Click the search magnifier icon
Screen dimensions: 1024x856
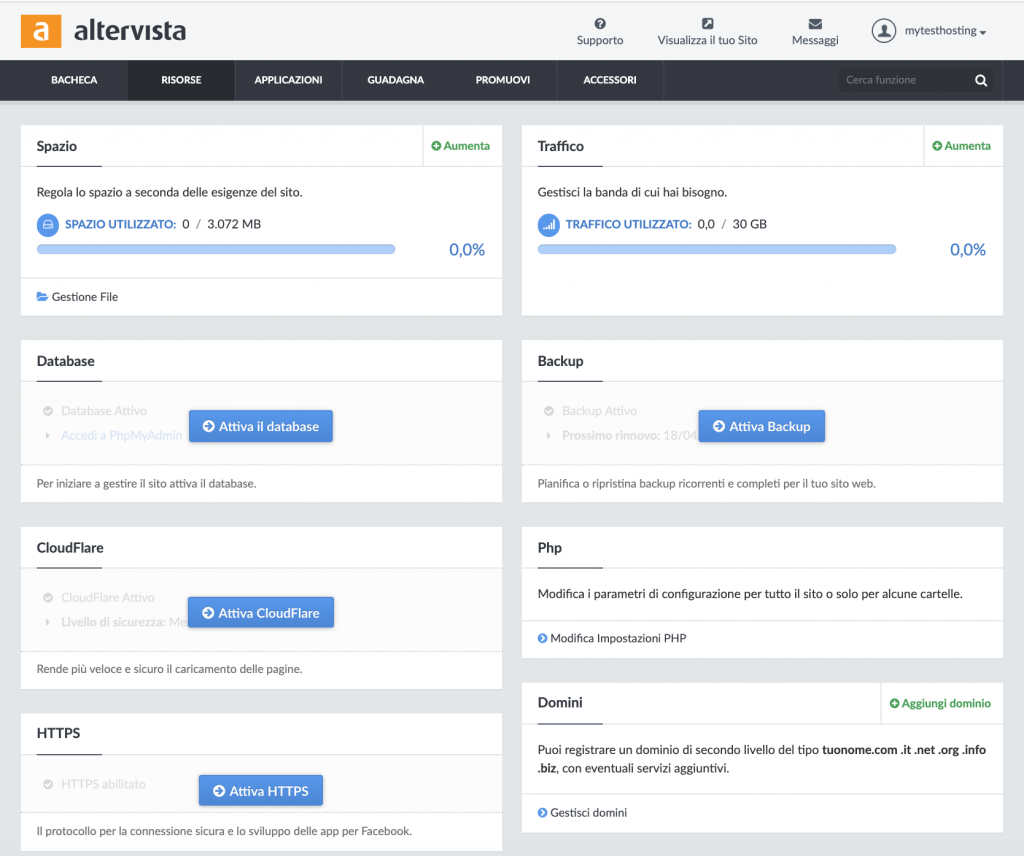(981, 80)
